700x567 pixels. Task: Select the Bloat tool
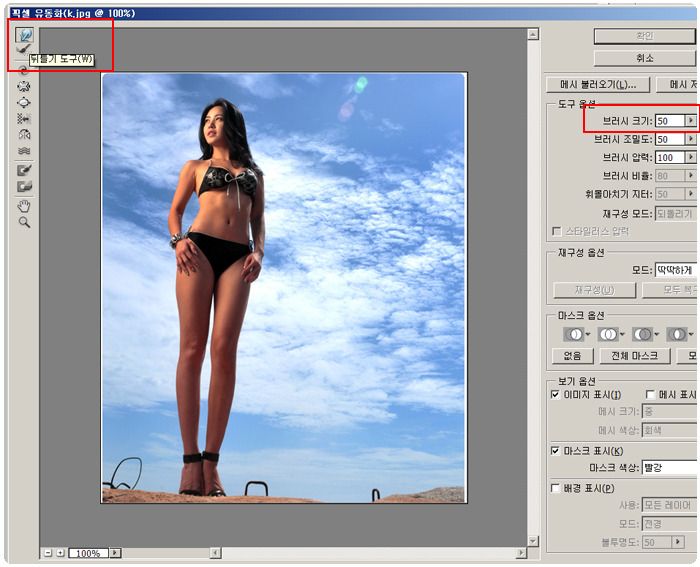click(x=24, y=102)
